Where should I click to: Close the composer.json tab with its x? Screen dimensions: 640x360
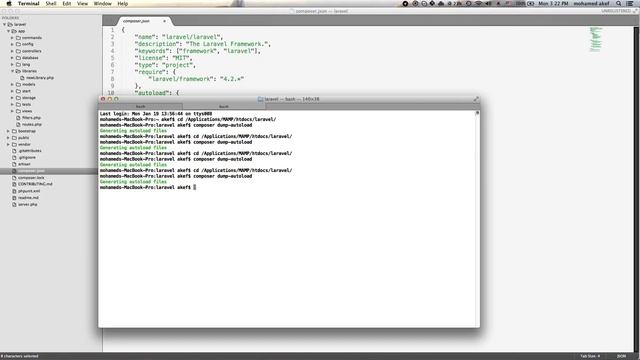point(164,21)
